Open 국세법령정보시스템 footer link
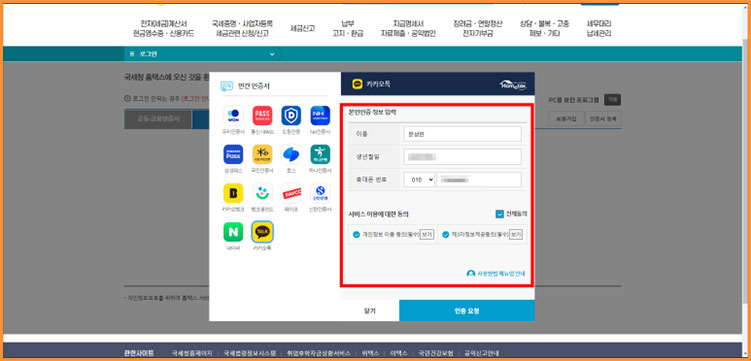 pos(250,353)
